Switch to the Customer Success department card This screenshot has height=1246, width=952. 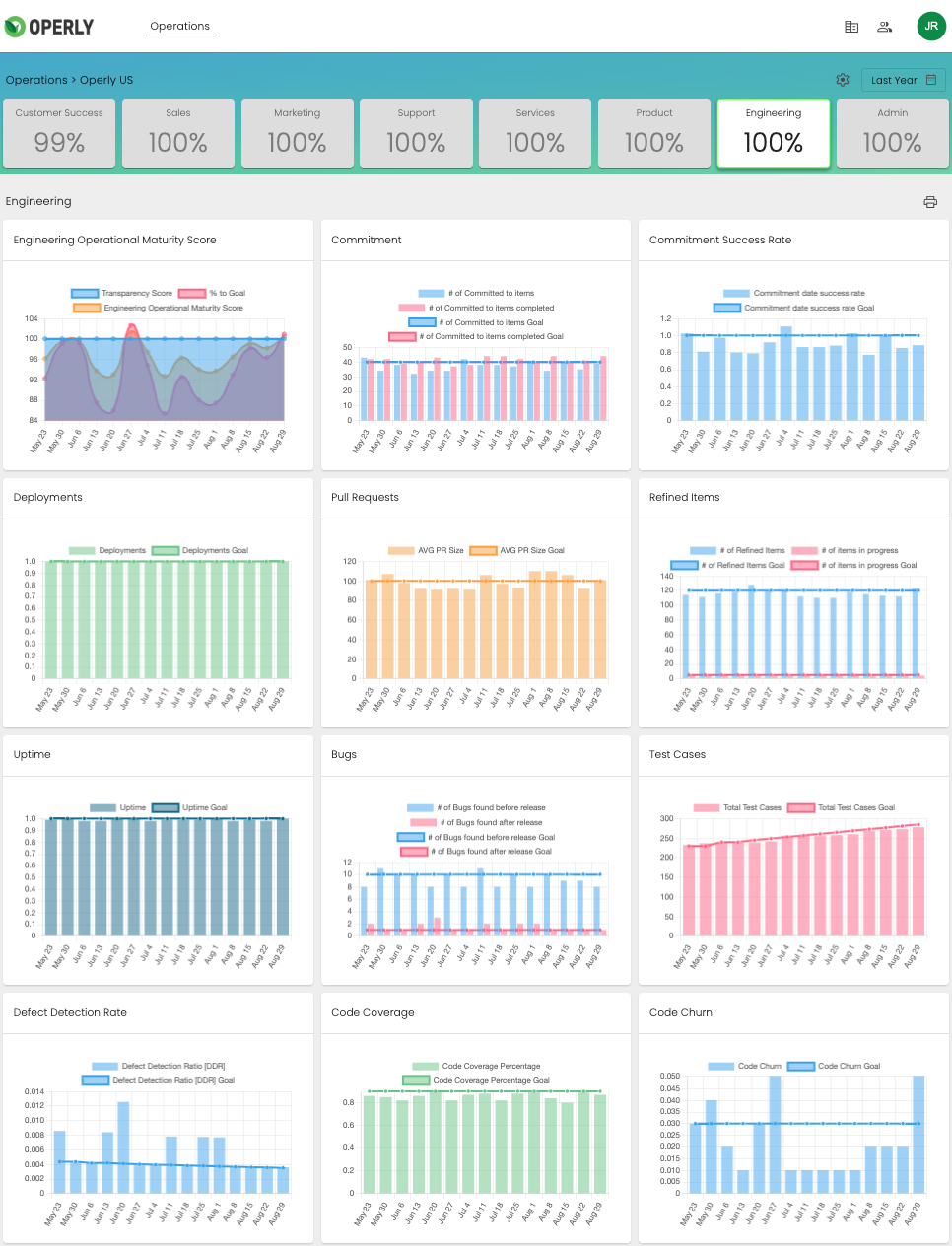click(x=59, y=133)
